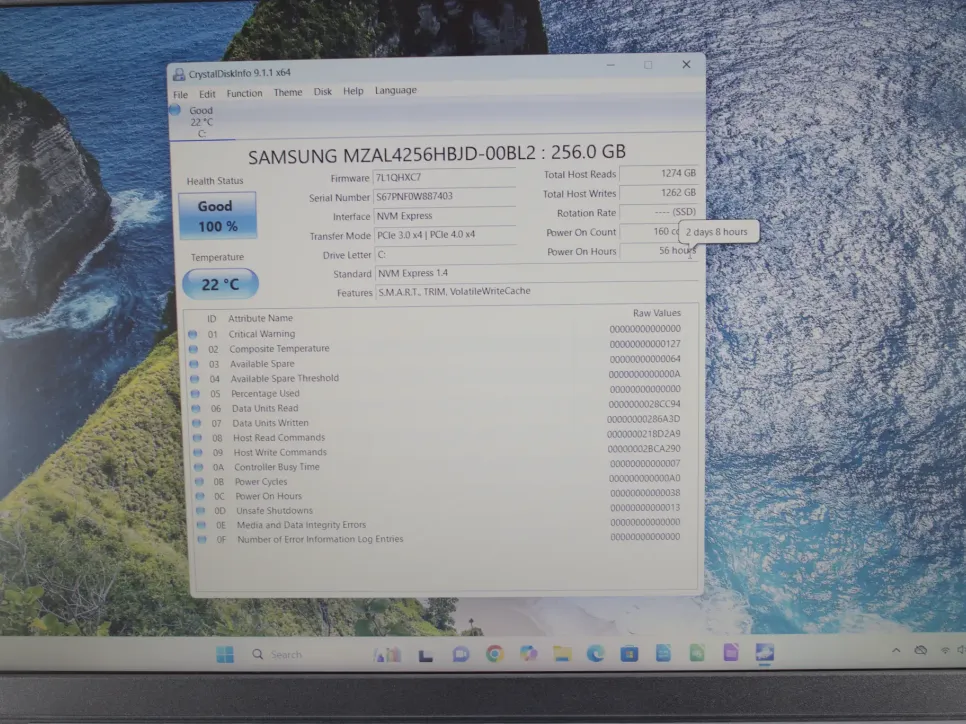
Task: Click the taskbar Search box
Action: (286, 654)
